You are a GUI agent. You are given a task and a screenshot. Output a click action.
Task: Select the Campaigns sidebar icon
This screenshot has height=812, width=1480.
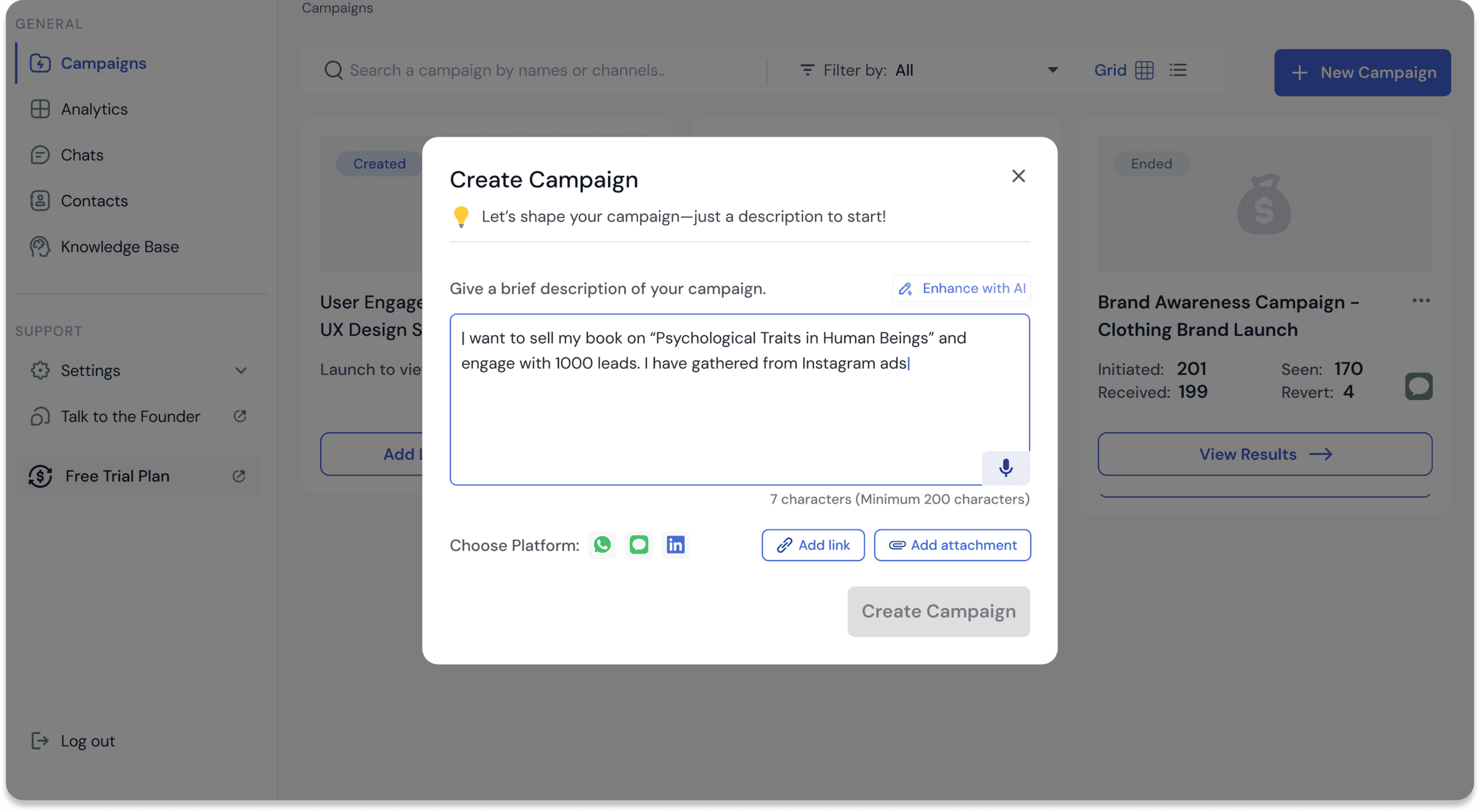tap(39, 64)
